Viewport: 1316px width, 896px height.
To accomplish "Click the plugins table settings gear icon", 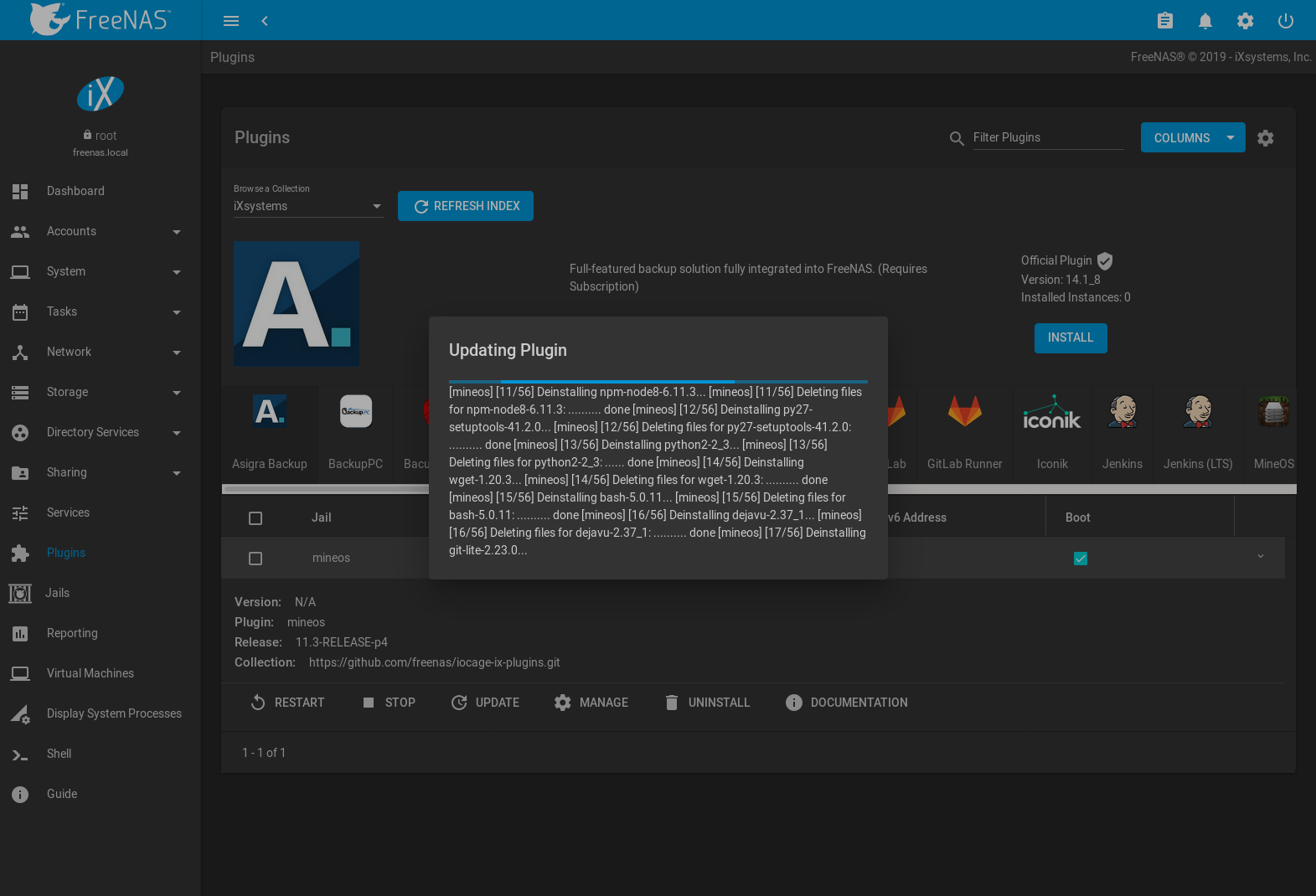I will (x=1266, y=138).
